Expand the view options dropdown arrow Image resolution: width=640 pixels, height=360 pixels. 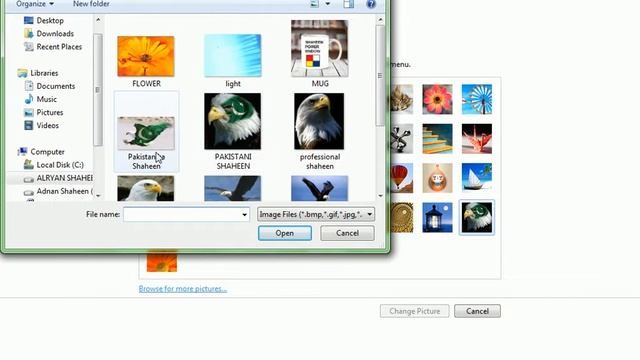[x=327, y=4]
